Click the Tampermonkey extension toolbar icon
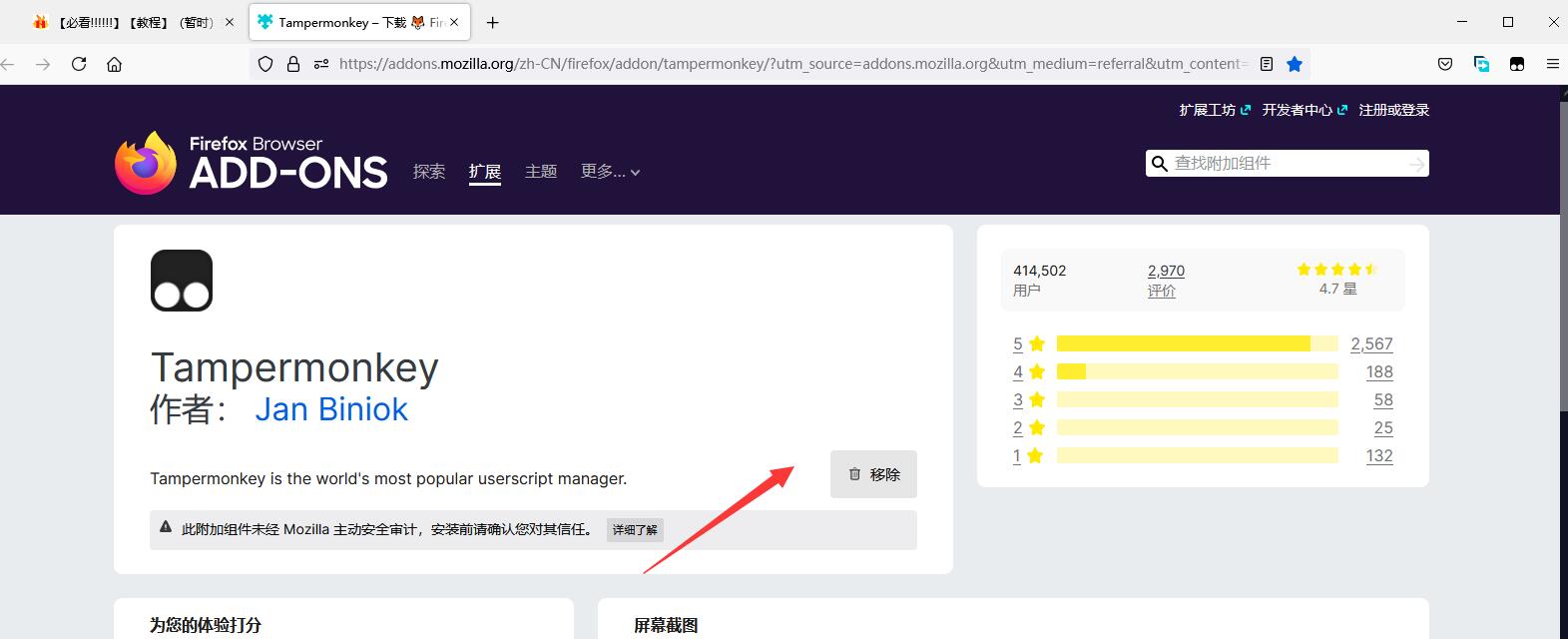The height and width of the screenshot is (639, 1568). [x=1517, y=64]
